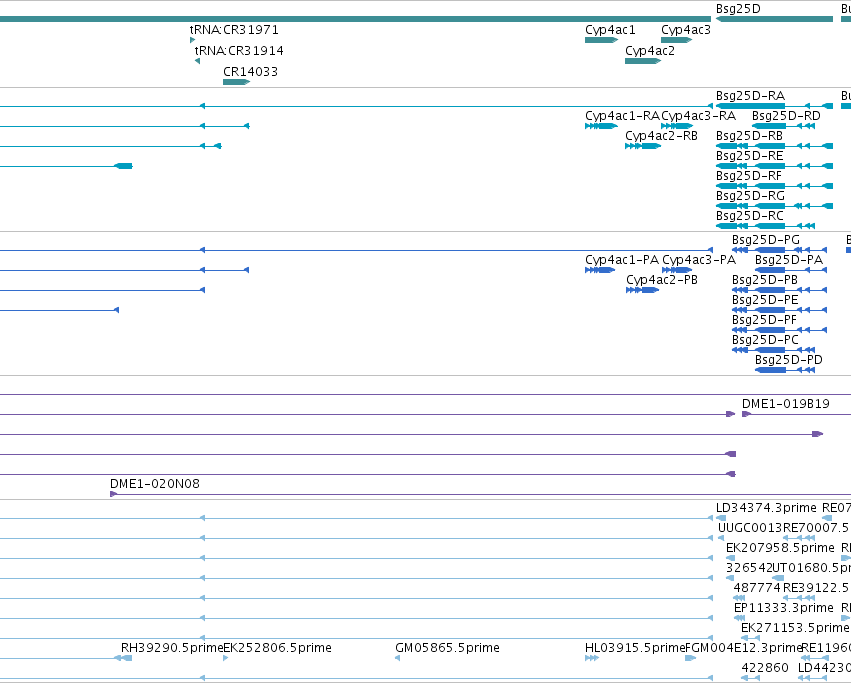Click the 422860 EST feature
This screenshot has height=683, width=851.
click(x=751, y=678)
